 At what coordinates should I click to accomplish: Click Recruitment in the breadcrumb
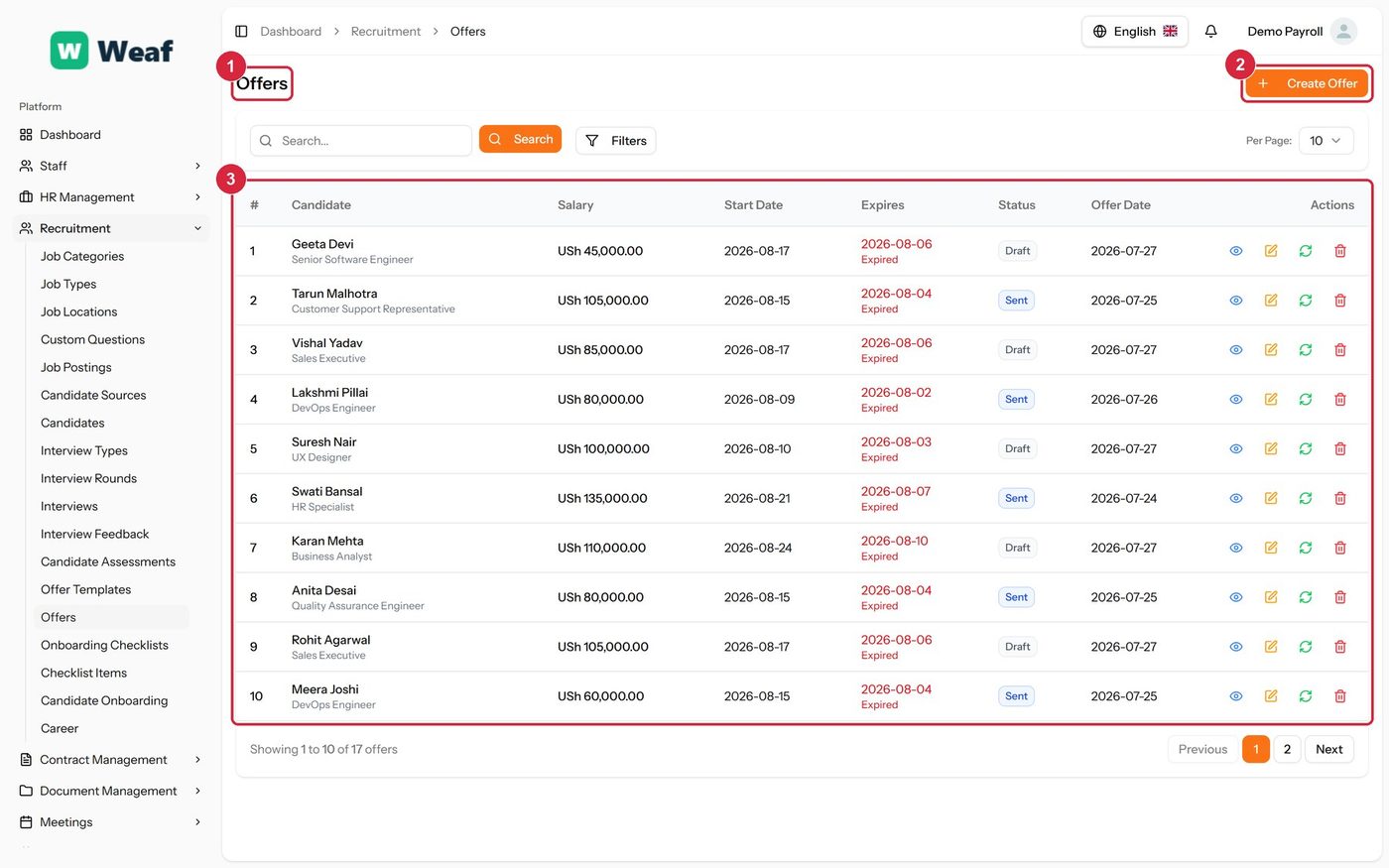[x=386, y=32]
